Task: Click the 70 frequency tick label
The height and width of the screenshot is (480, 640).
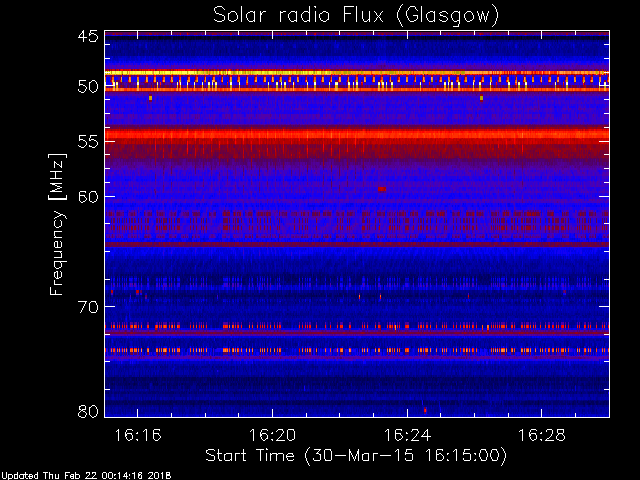Action: coord(88,307)
